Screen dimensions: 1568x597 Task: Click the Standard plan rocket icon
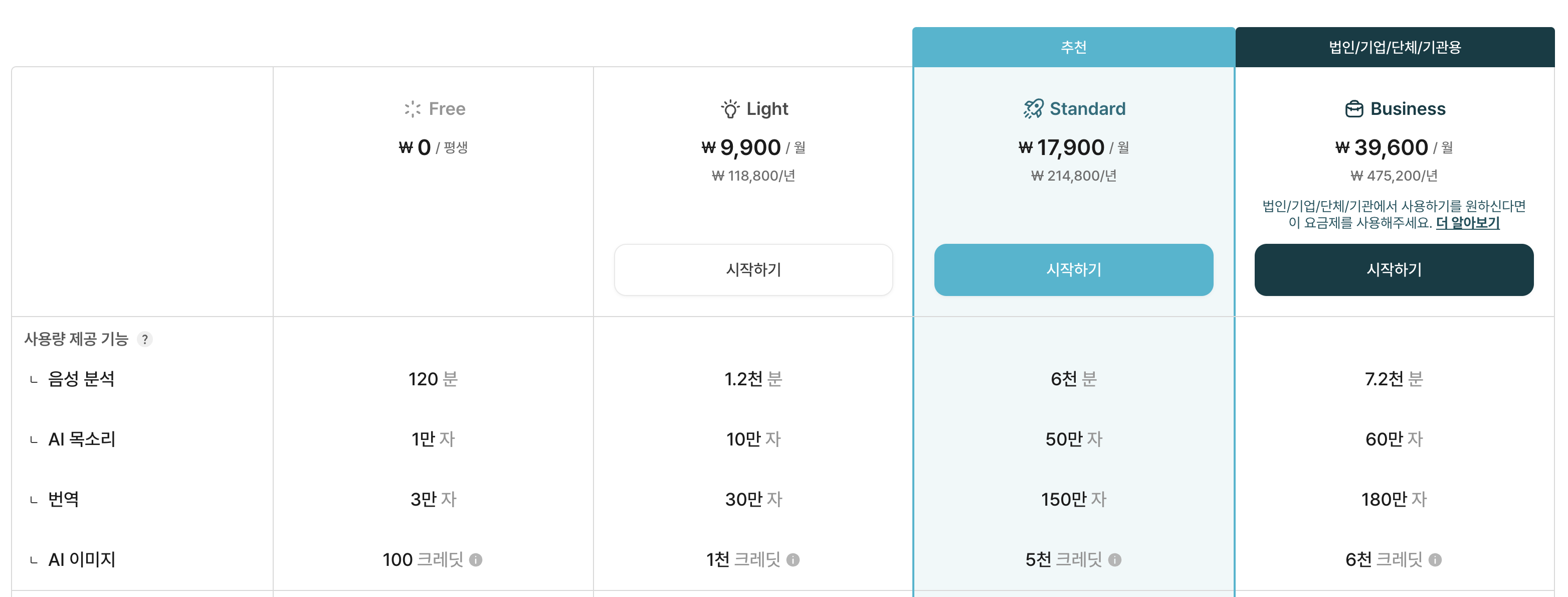1033,109
